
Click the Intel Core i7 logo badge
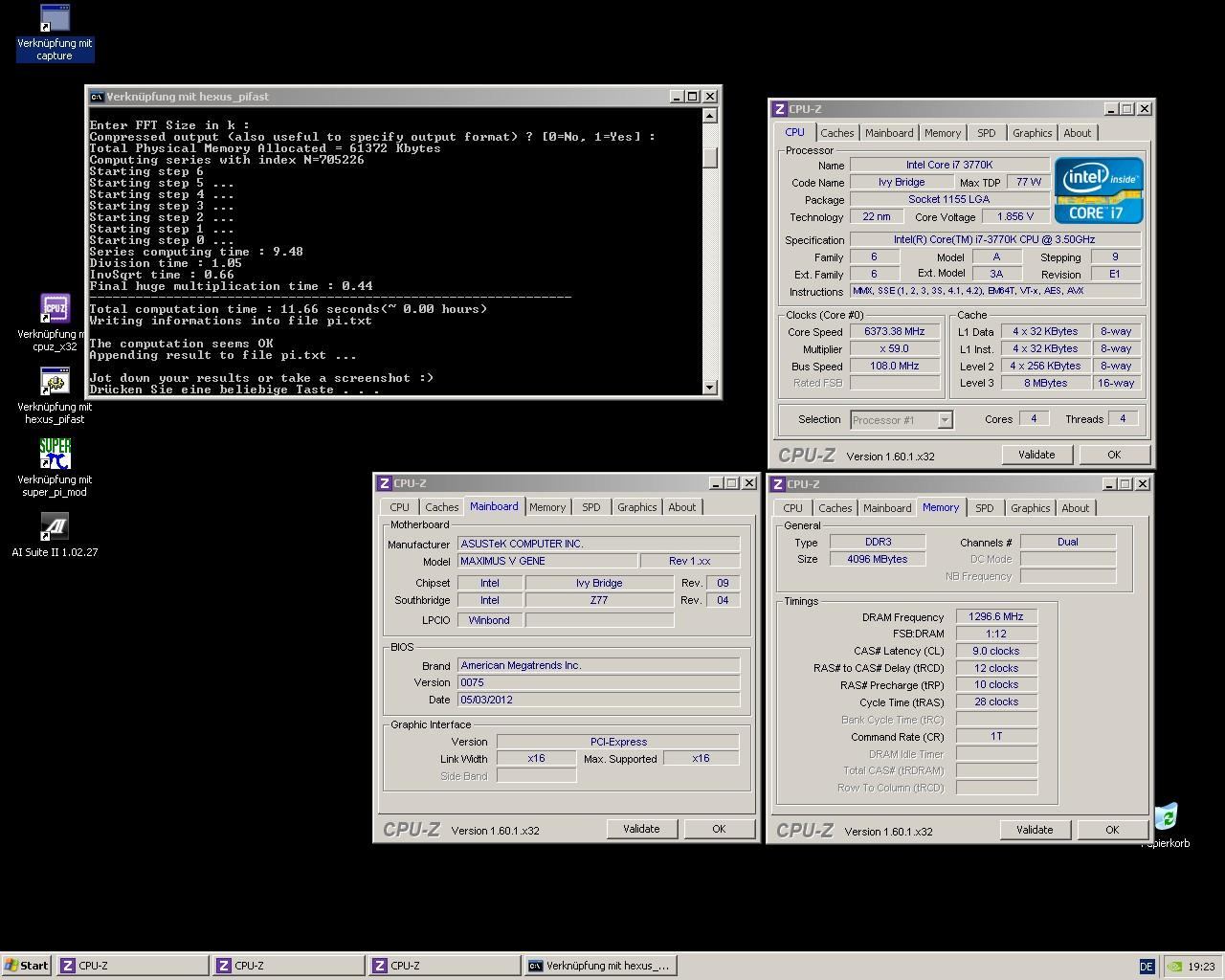click(x=1099, y=190)
